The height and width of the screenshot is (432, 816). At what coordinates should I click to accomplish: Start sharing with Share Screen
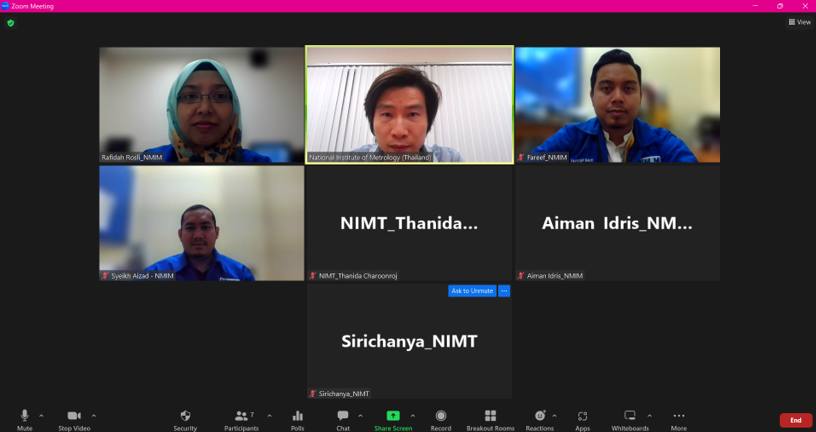point(393,416)
